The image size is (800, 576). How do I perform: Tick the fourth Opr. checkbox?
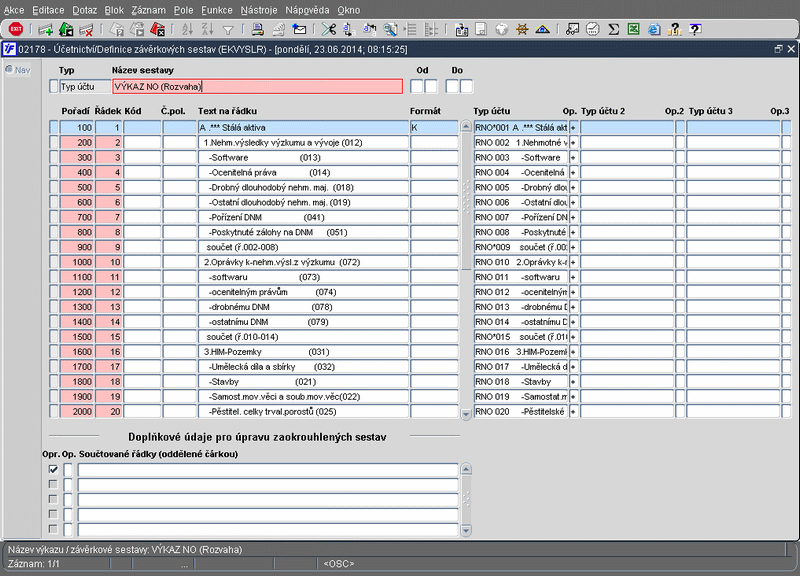[53, 514]
